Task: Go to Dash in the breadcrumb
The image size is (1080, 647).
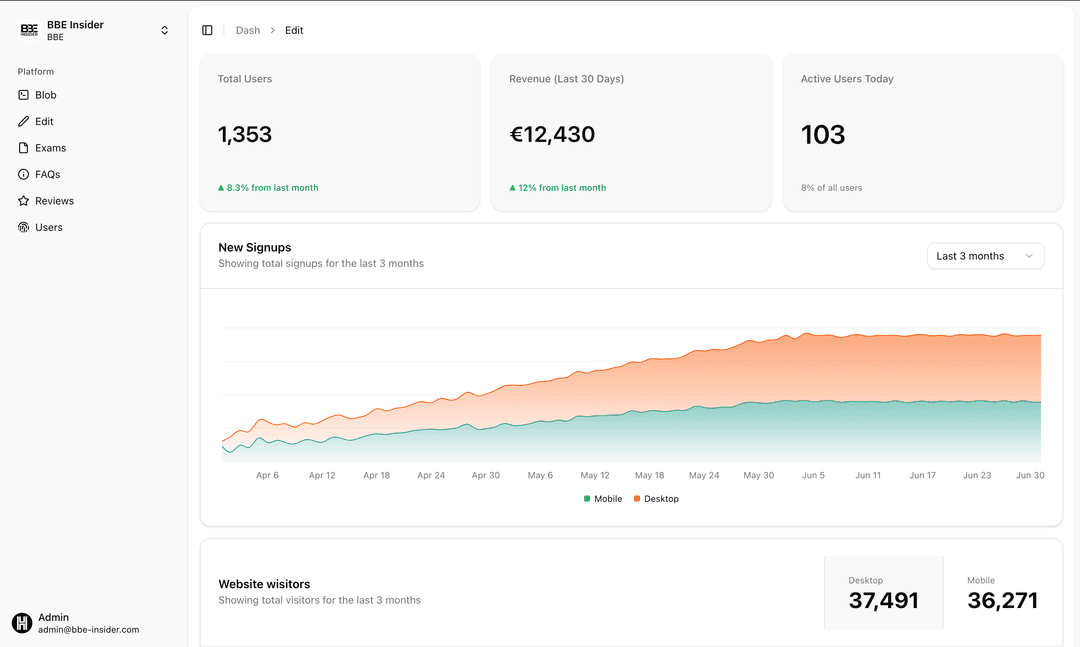Action: click(247, 30)
